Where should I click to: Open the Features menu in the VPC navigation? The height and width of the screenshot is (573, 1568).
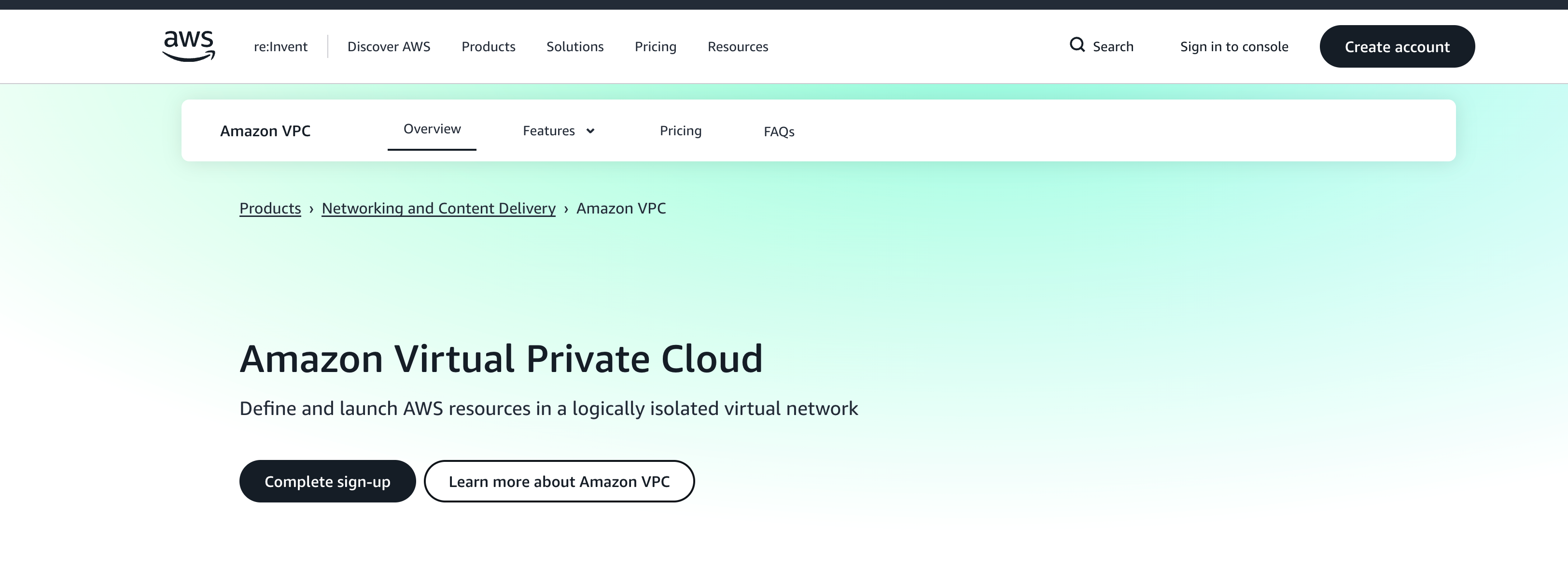point(548,130)
